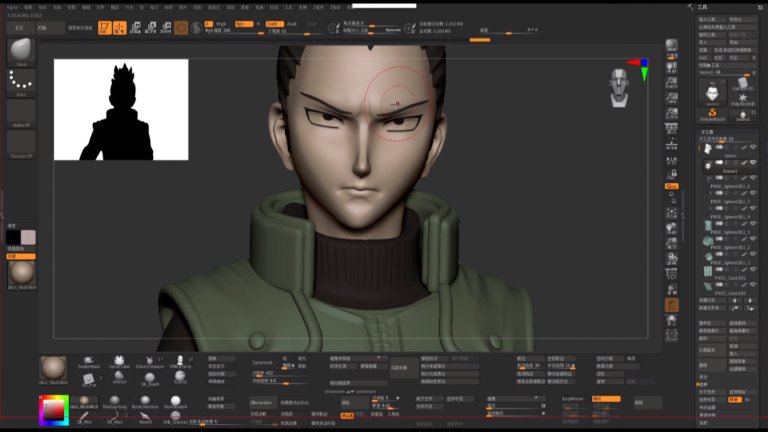Pick the Cylinder3D tool

pyautogui.click(x=743, y=84)
